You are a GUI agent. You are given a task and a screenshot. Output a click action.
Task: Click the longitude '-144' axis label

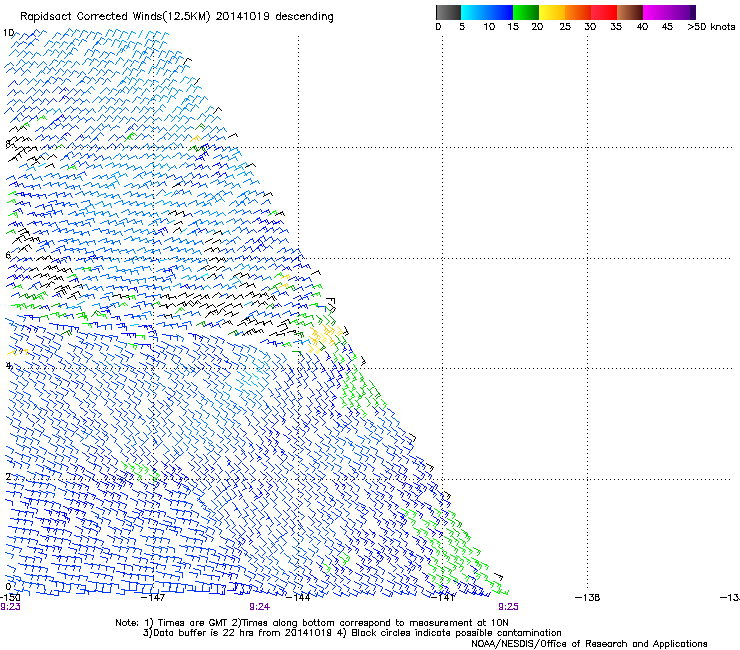[298, 598]
